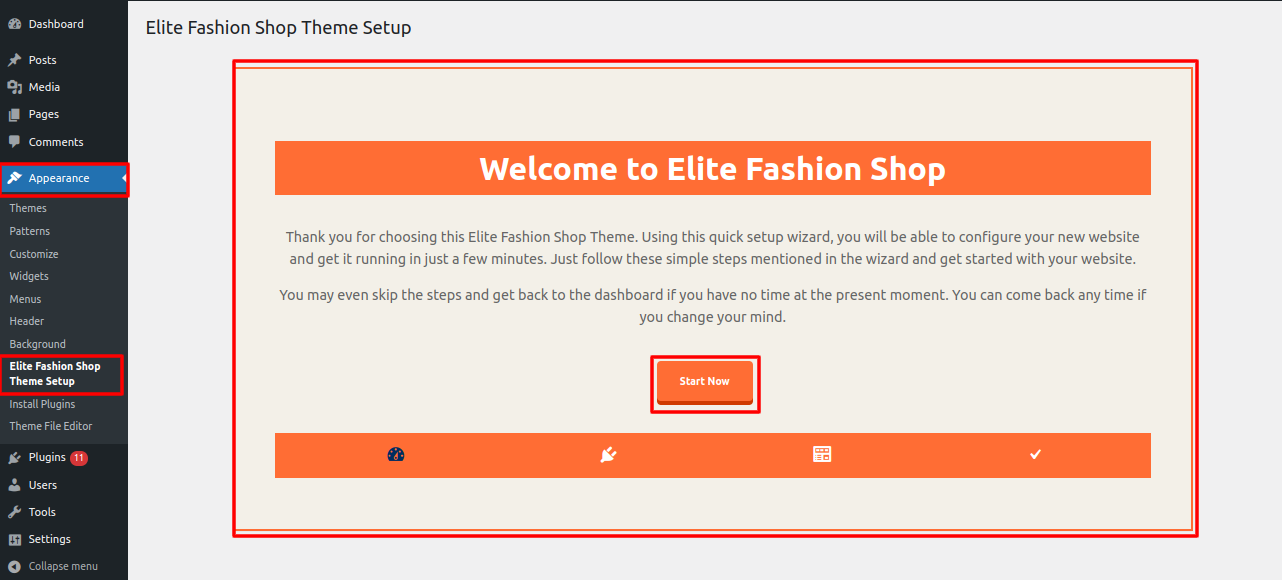Select the plug step icon in the wizard bar
The height and width of the screenshot is (580, 1282).
pos(608,455)
